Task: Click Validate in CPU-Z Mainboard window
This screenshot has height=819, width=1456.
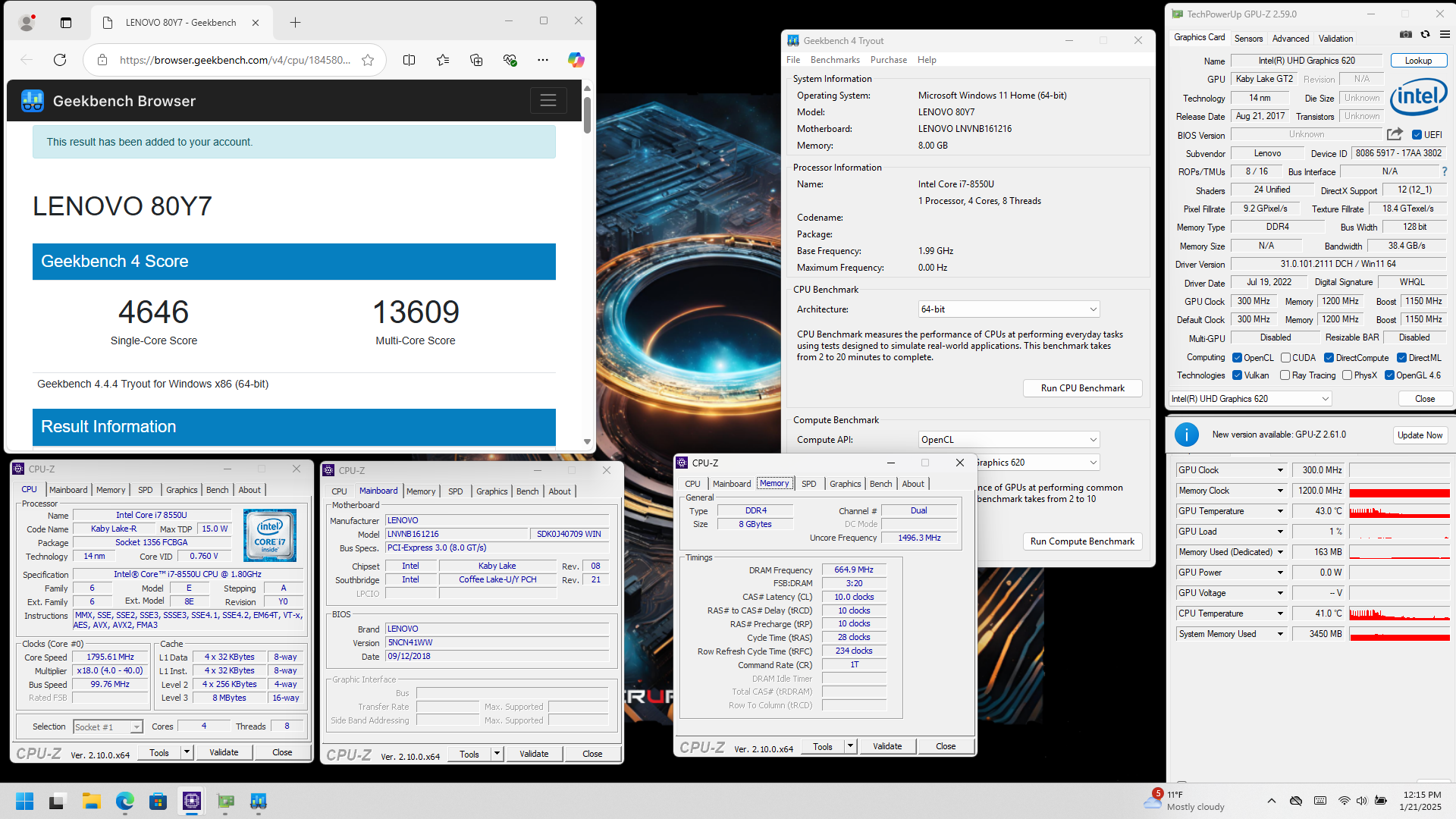Action: click(534, 754)
